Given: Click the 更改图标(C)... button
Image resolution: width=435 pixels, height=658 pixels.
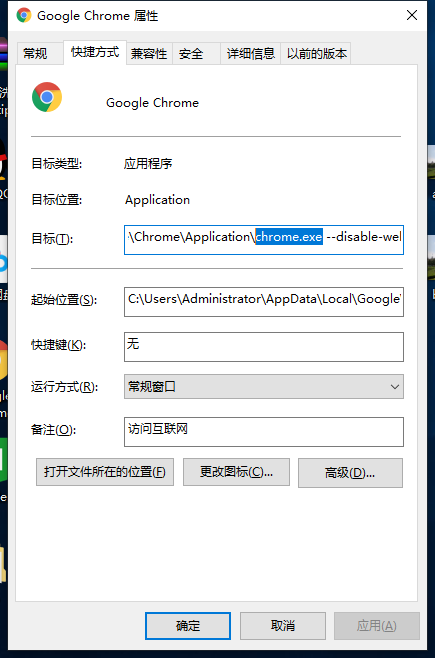Looking at the screenshot, I should tap(236, 472).
